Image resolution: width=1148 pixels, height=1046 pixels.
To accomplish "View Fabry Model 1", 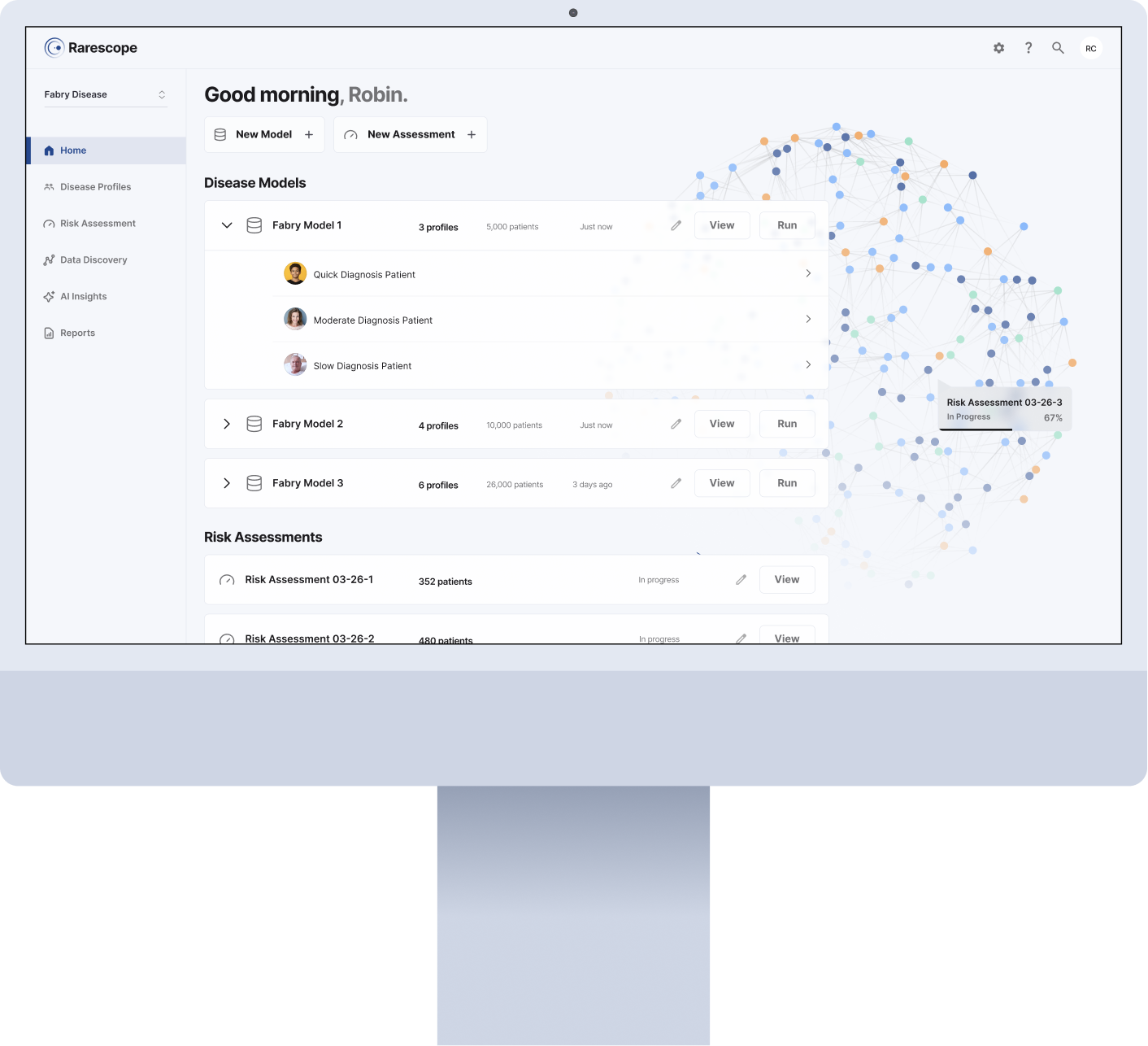I will click(722, 225).
